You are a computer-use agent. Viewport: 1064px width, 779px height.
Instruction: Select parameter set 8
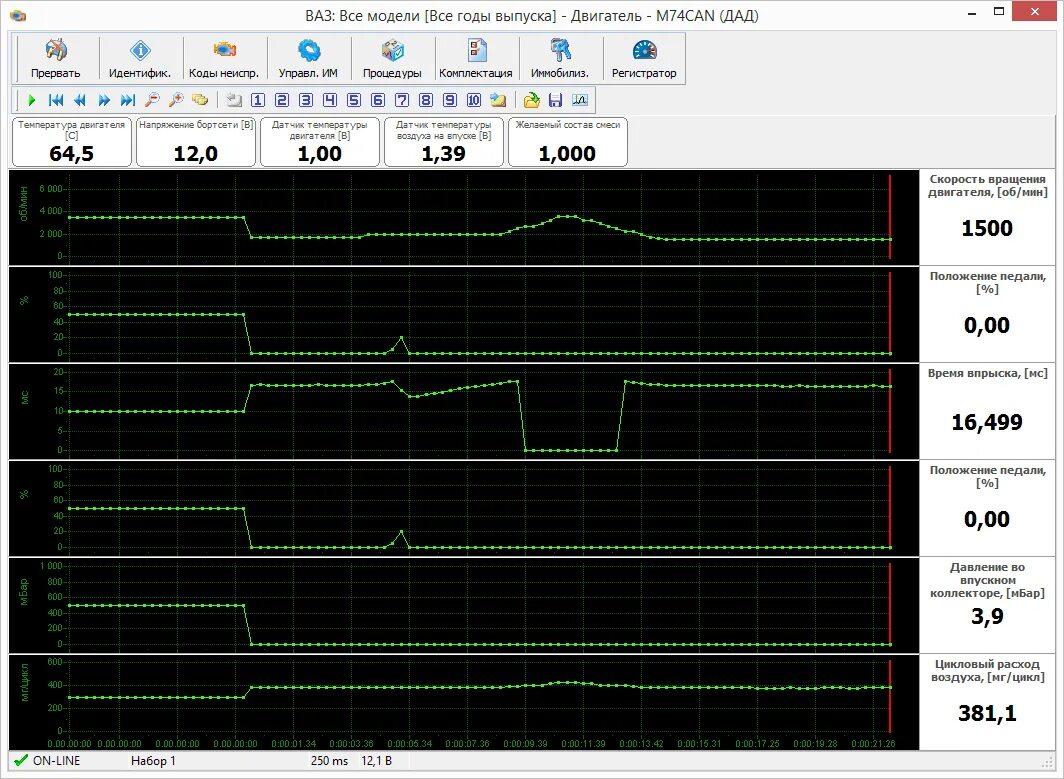[x=425, y=100]
